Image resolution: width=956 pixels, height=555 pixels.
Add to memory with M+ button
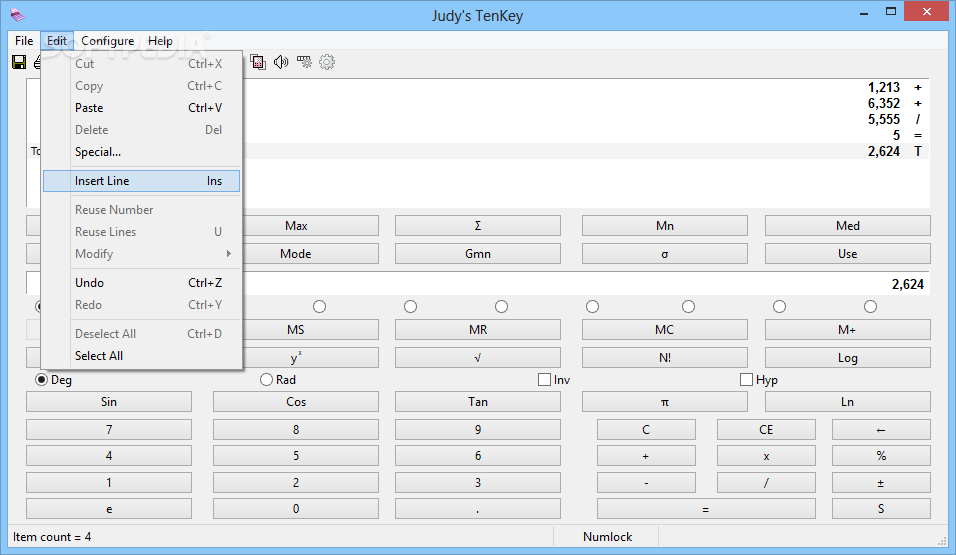pyautogui.click(x=847, y=330)
